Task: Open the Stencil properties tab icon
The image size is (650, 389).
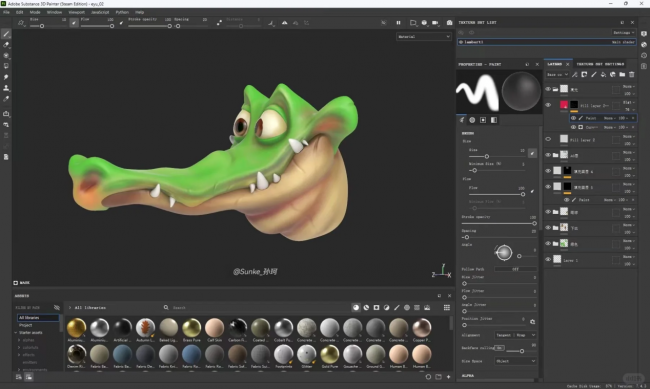Action: [x=483, y=120]
